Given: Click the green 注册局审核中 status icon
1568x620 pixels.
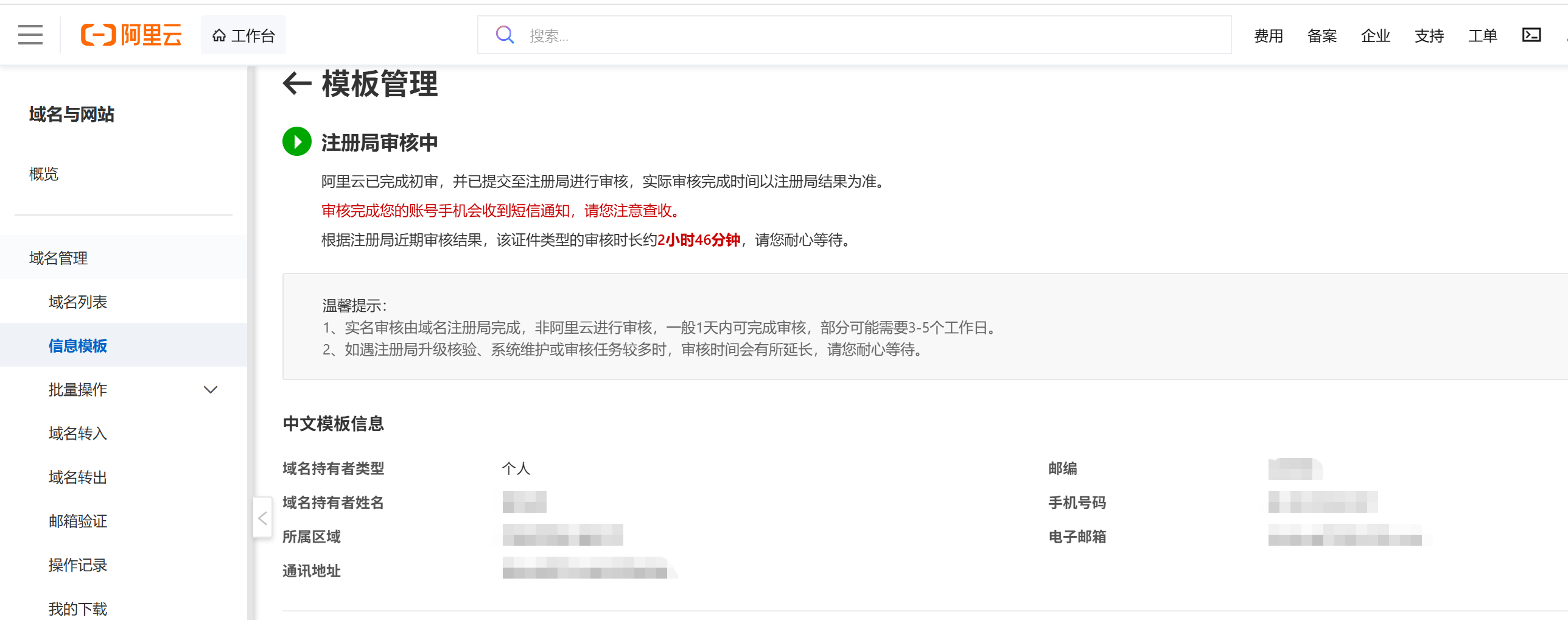Looking at the screenshot, I should click(297, 141).
